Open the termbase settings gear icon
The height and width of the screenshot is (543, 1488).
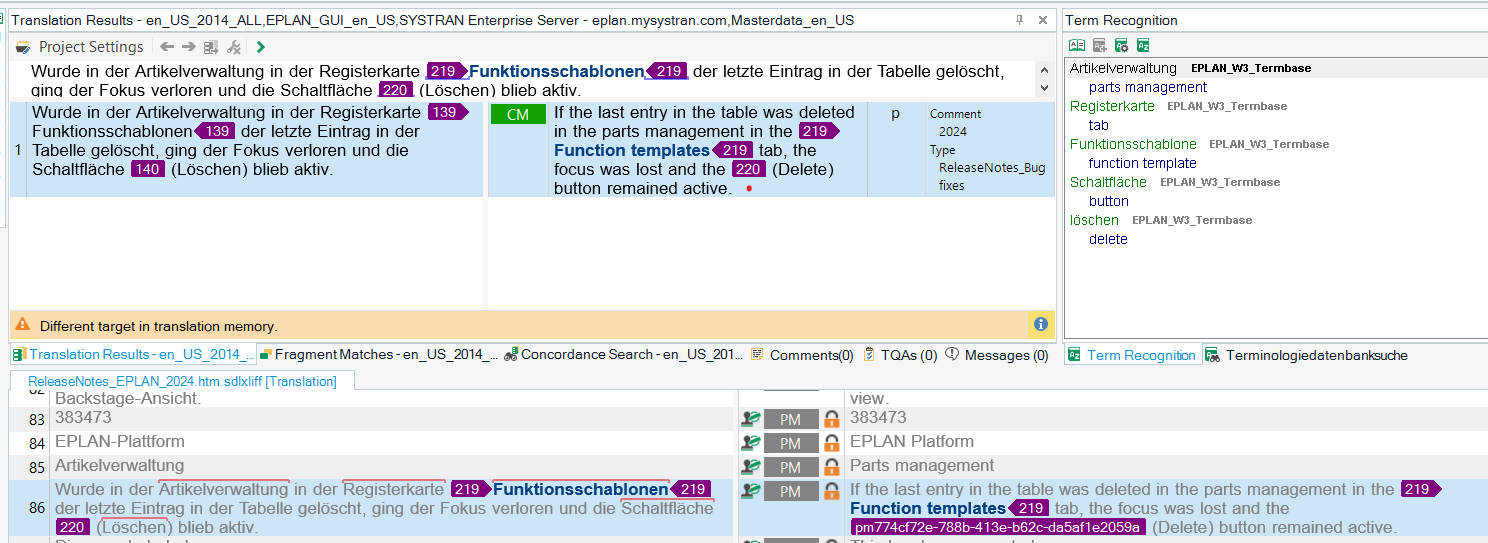(x=1121, y=45)
